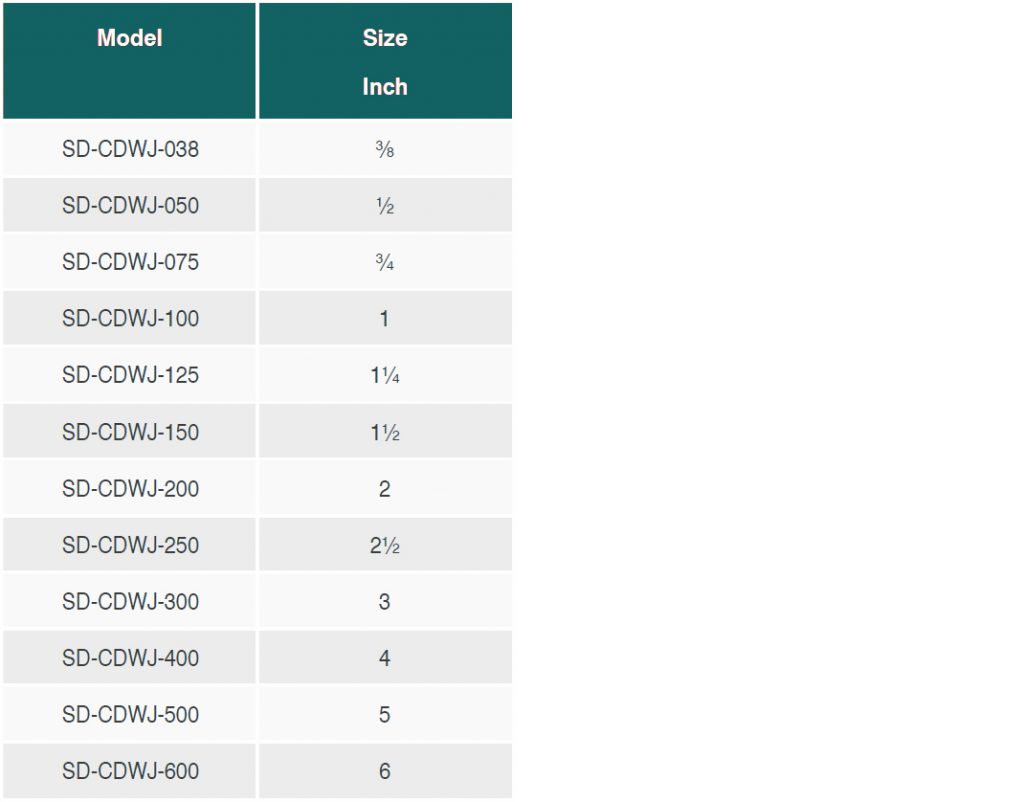Click the Size Inch column header
Screen dimensions: 1024x802
(385, 61)
